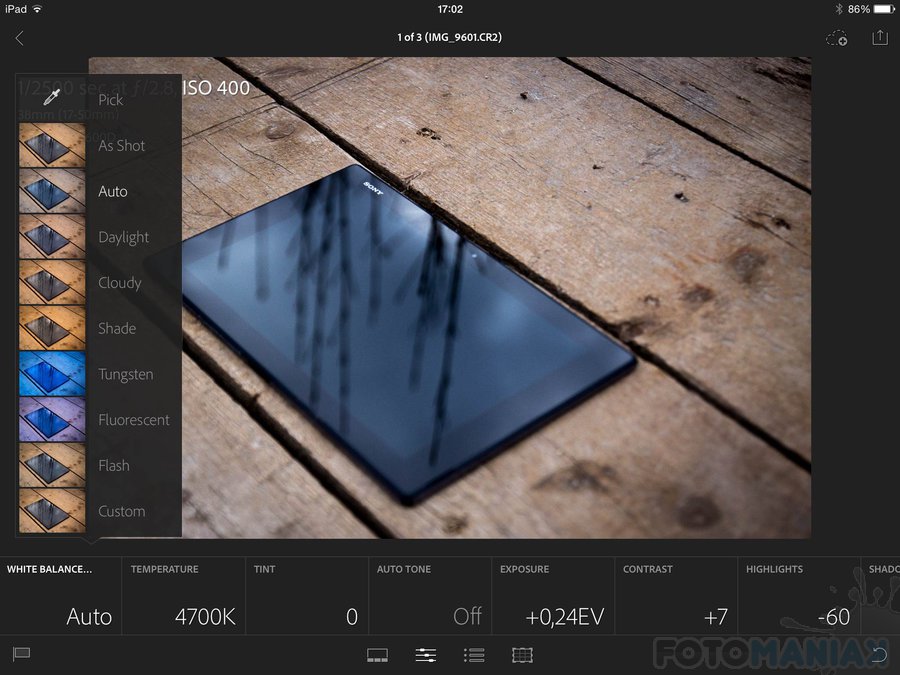Image resolution: width=900 pixels, height=675 pixels.
Task: Tap the Bluetooth status icon
Action: [x=839, y=9]
